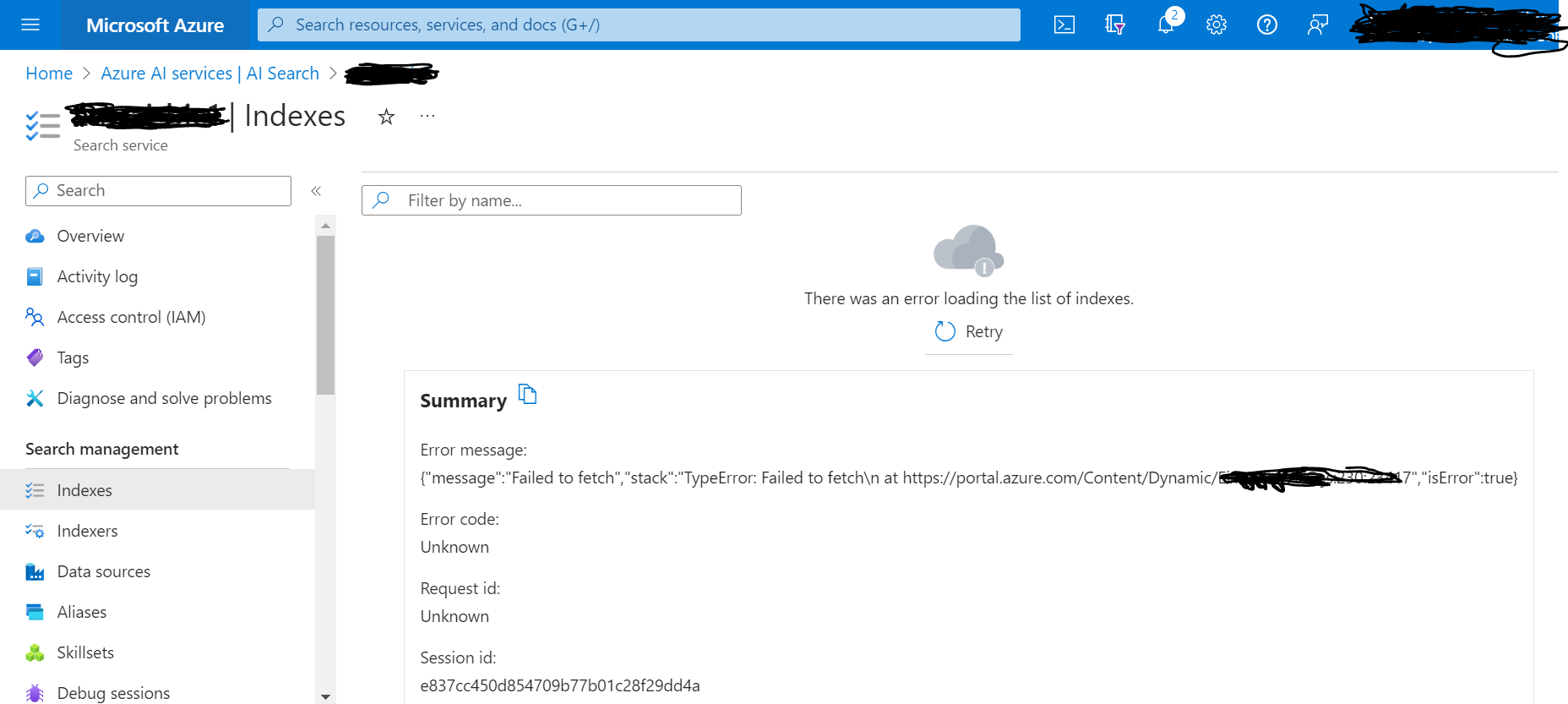Click the Aliases icon
The image size is (1568, 704).
tap(35, 612)
